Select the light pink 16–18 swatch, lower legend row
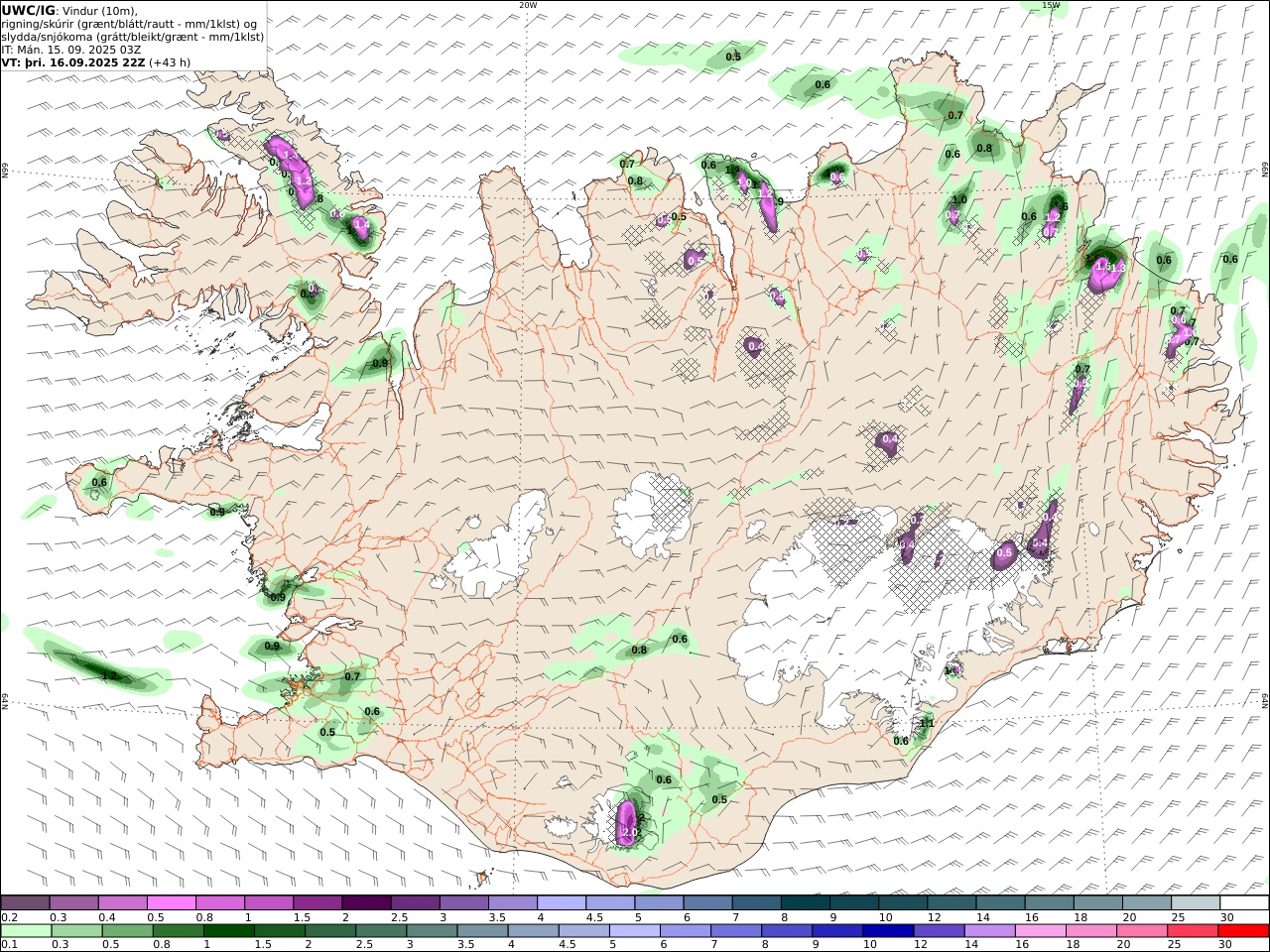 coord(1040,931)
